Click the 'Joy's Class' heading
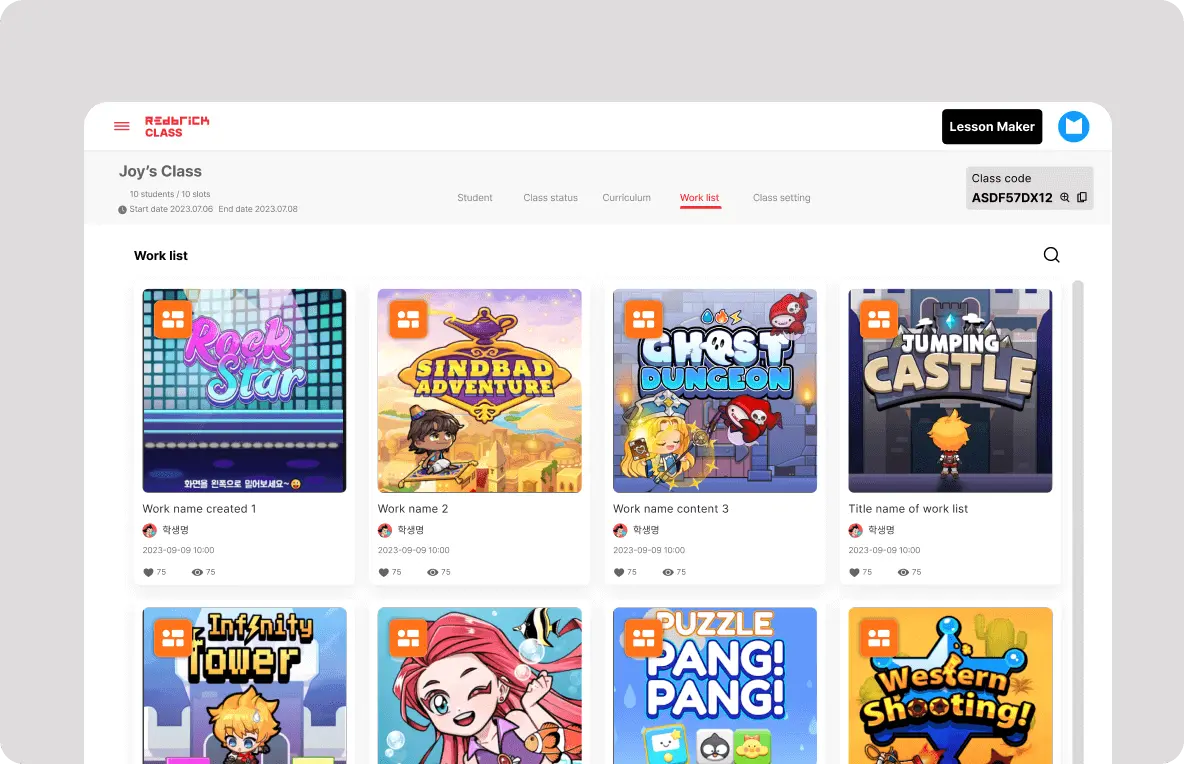1186x764 pixels. 160,172
